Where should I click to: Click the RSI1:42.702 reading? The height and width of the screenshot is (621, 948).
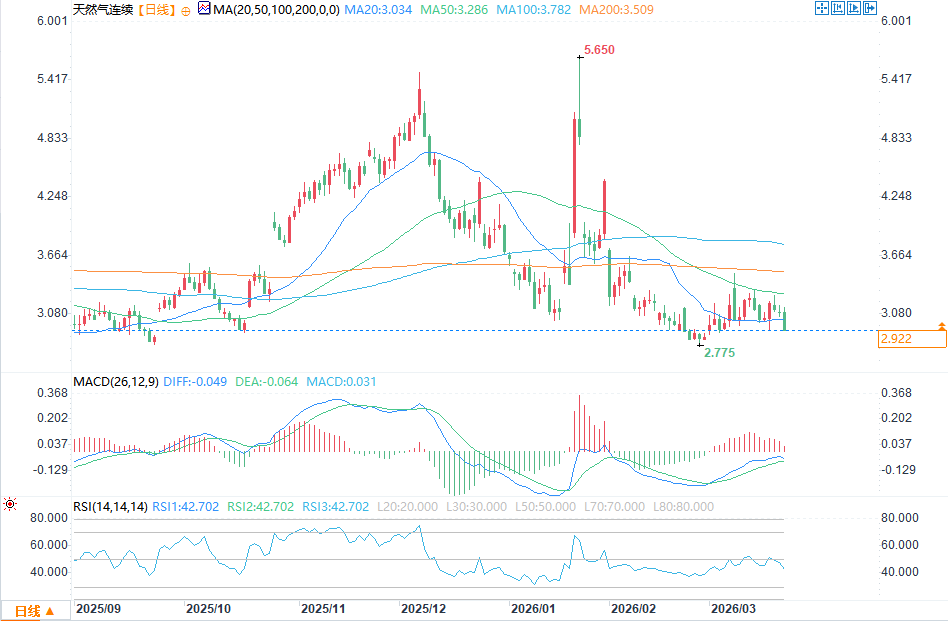click(186, 507)
